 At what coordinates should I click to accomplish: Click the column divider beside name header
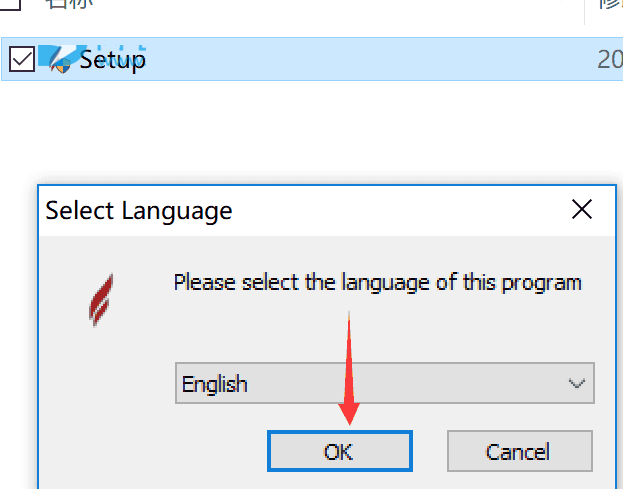click(584, 10)
